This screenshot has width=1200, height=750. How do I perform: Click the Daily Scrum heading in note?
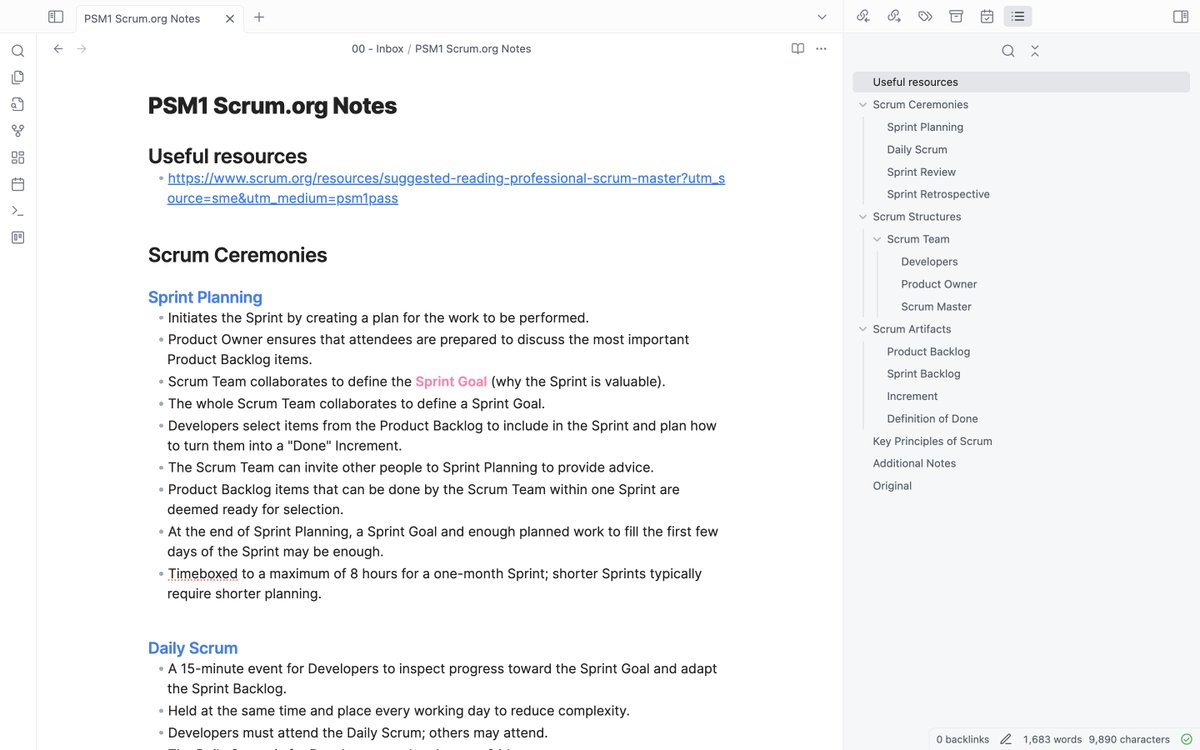[x=193, y=648]
